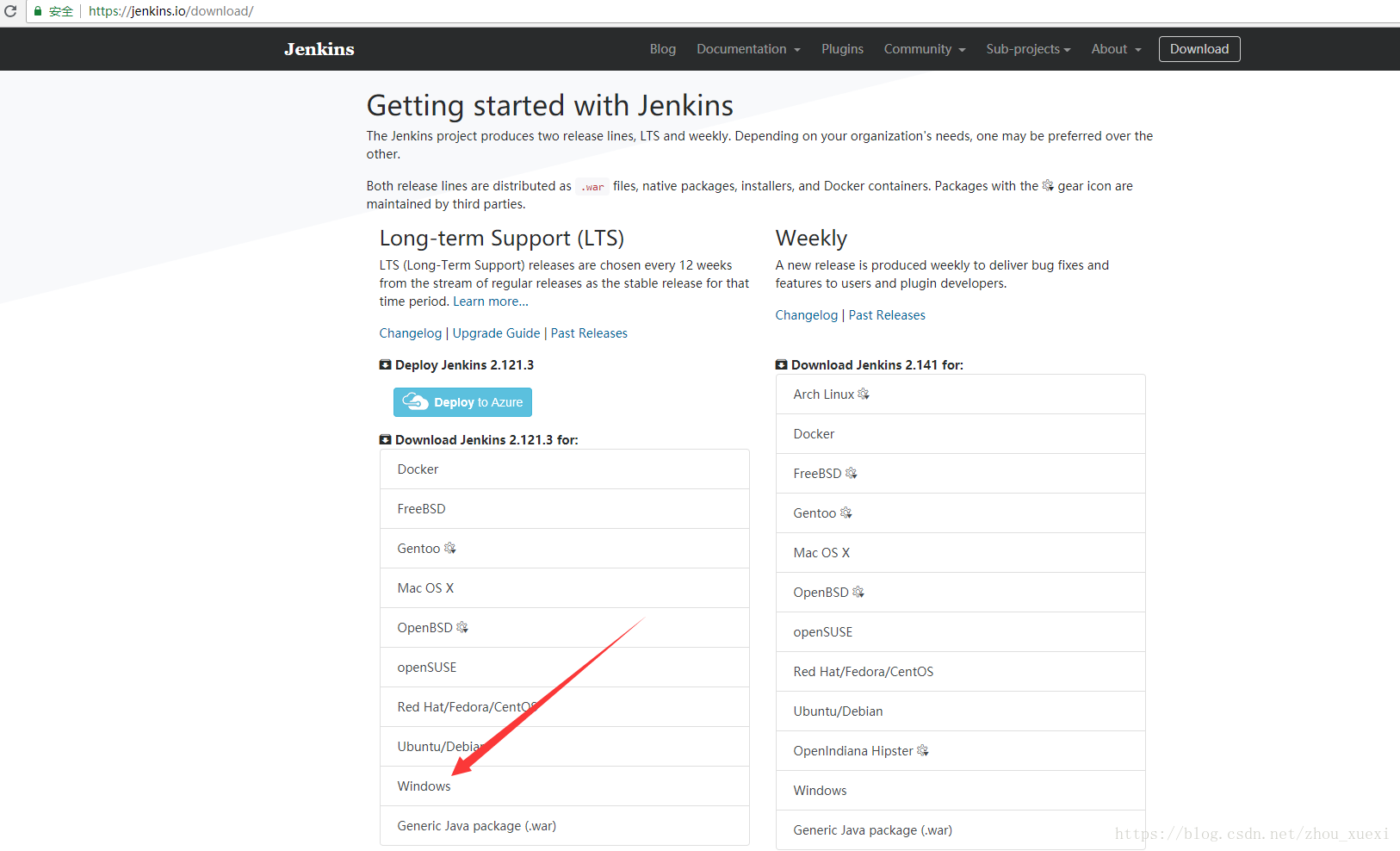This screenshot has width=1400, height=851.
Task: Expand the Sub-projects dropdown menu
Action: (1028, 49)
